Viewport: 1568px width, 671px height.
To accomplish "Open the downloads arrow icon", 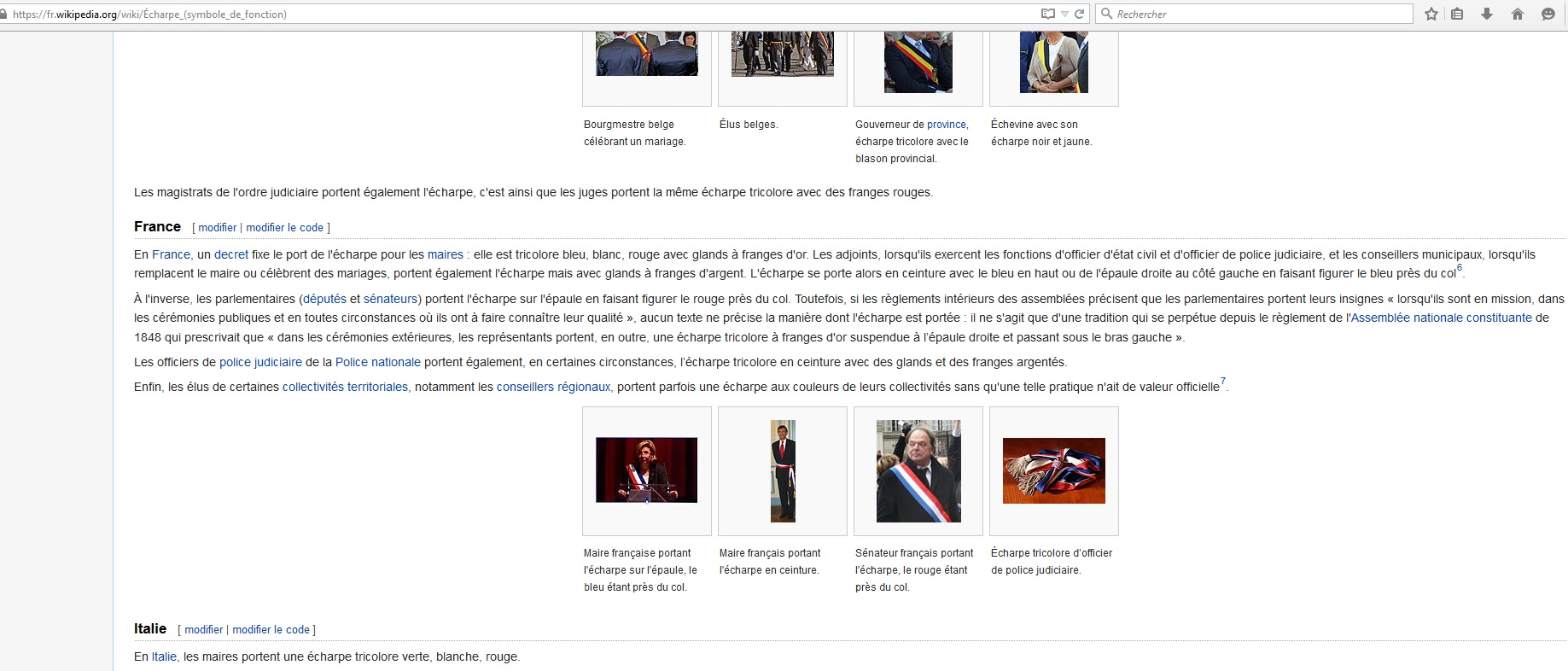I will [x=1487, y=14].
